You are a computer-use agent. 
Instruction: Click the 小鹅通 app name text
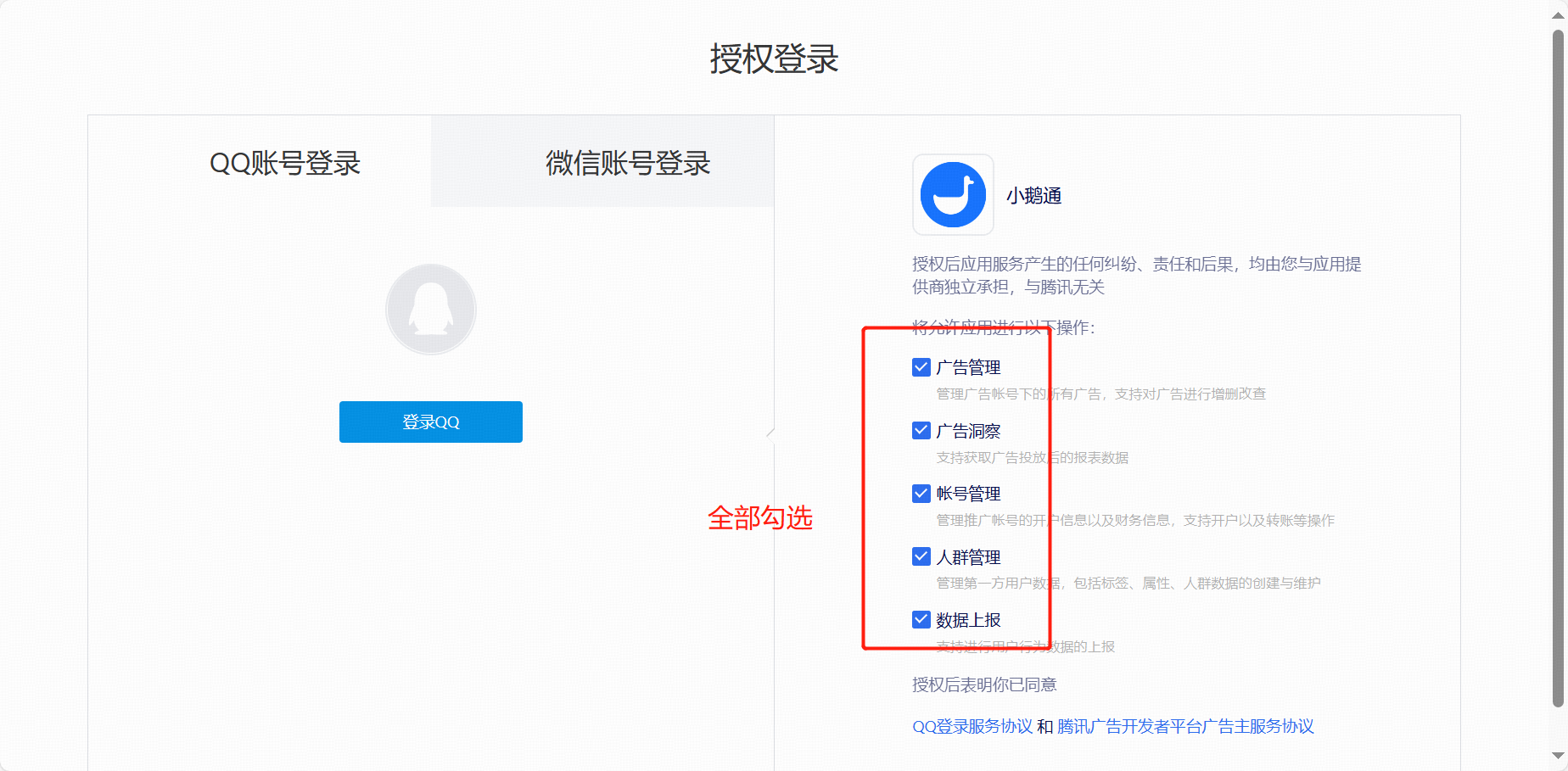click(x=1033, y=195)
